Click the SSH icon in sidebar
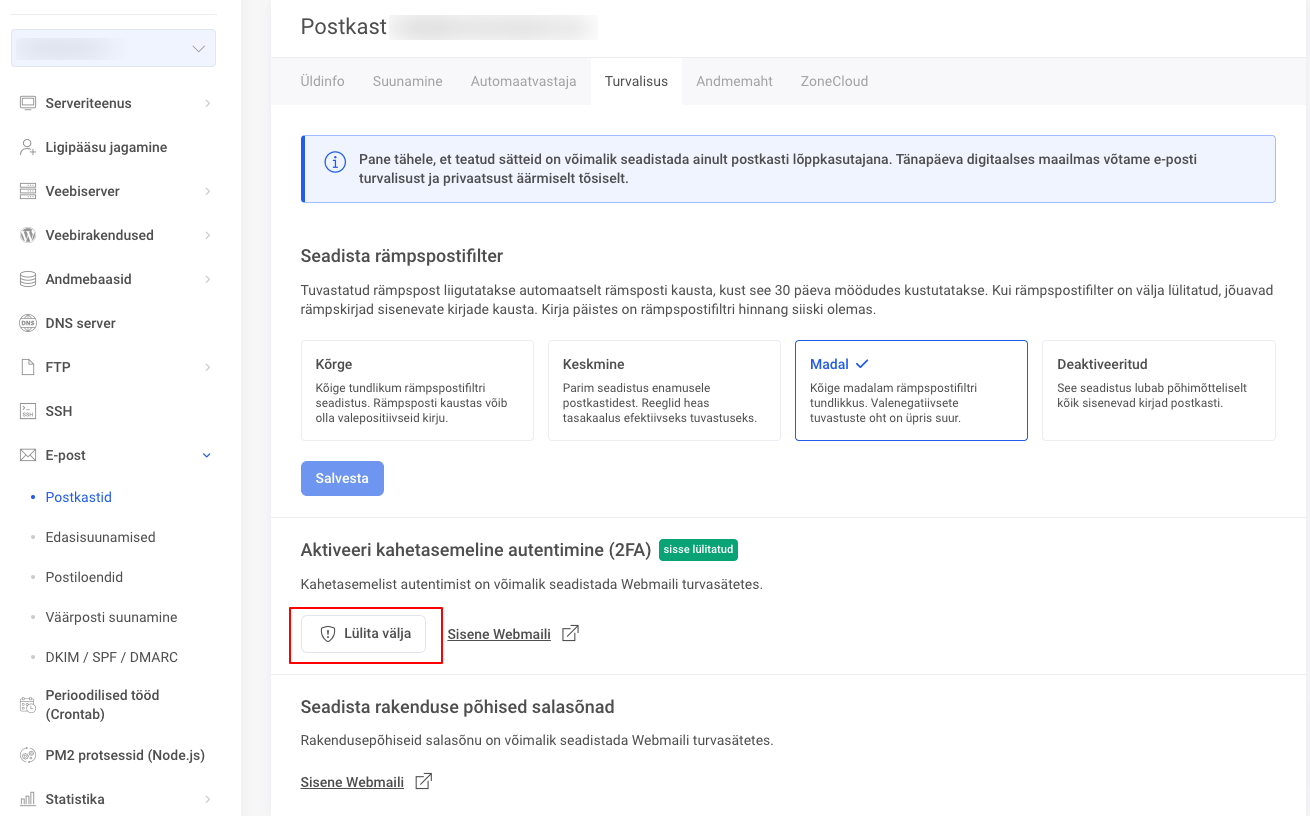The height and width of the screenshot is (816, 1310). (28, 411)
